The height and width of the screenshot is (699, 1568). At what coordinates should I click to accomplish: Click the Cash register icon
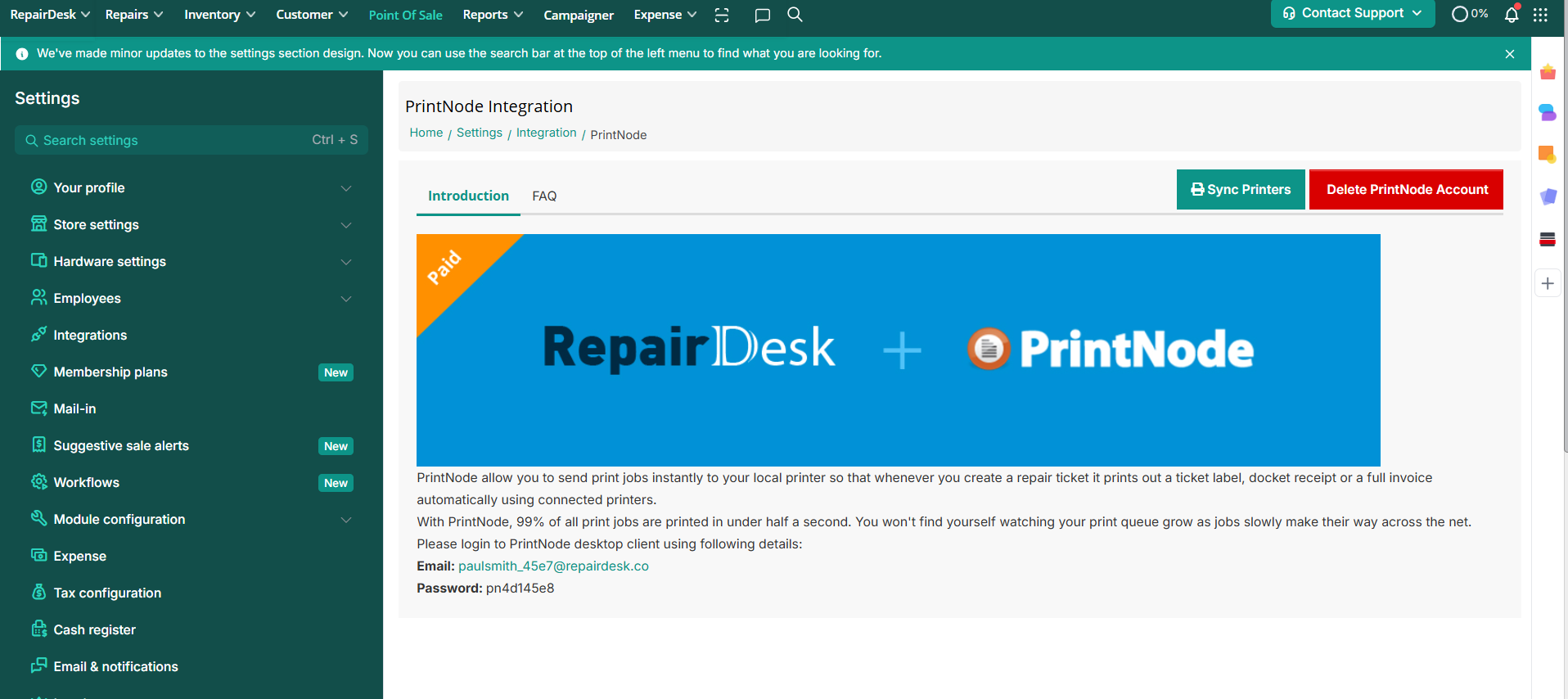coord(38,629)
